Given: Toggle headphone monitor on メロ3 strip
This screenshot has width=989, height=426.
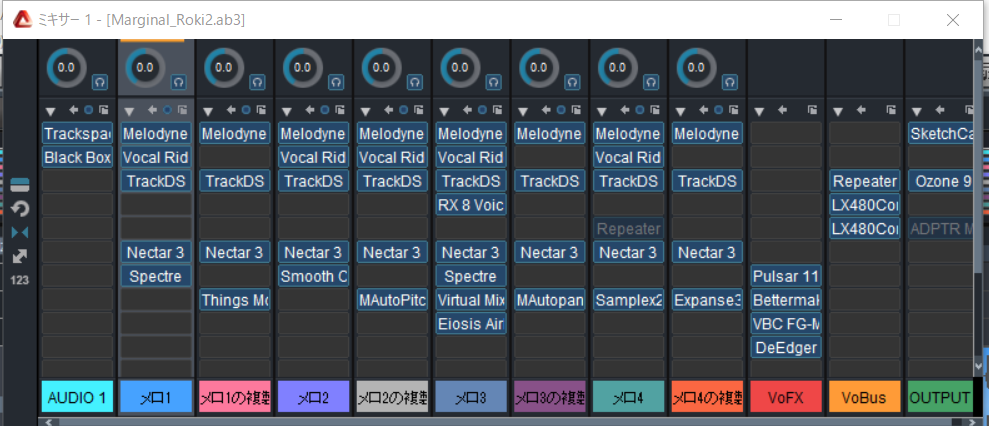Looking at the screenshot, I should [x=494, y=82].
